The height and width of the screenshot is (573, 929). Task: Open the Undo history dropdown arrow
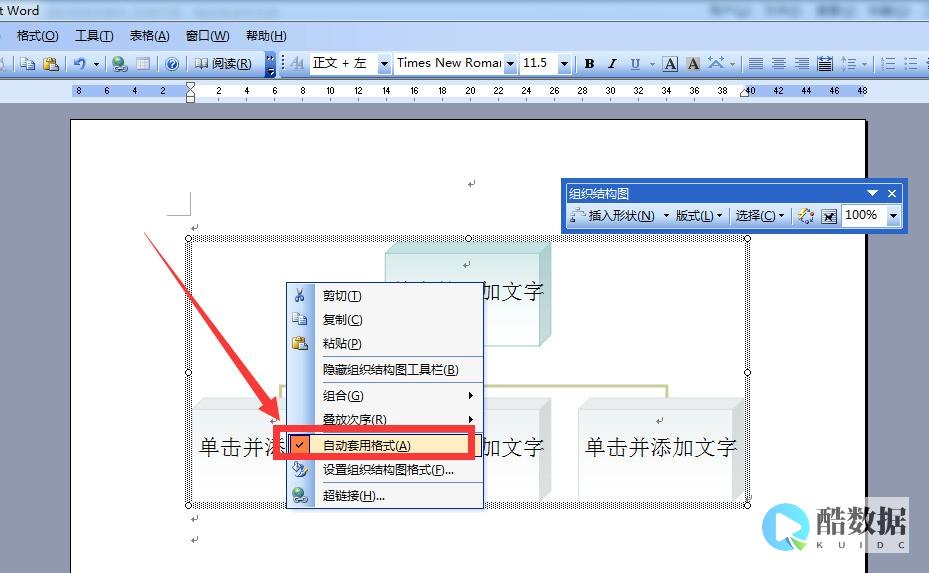[96, 64]
